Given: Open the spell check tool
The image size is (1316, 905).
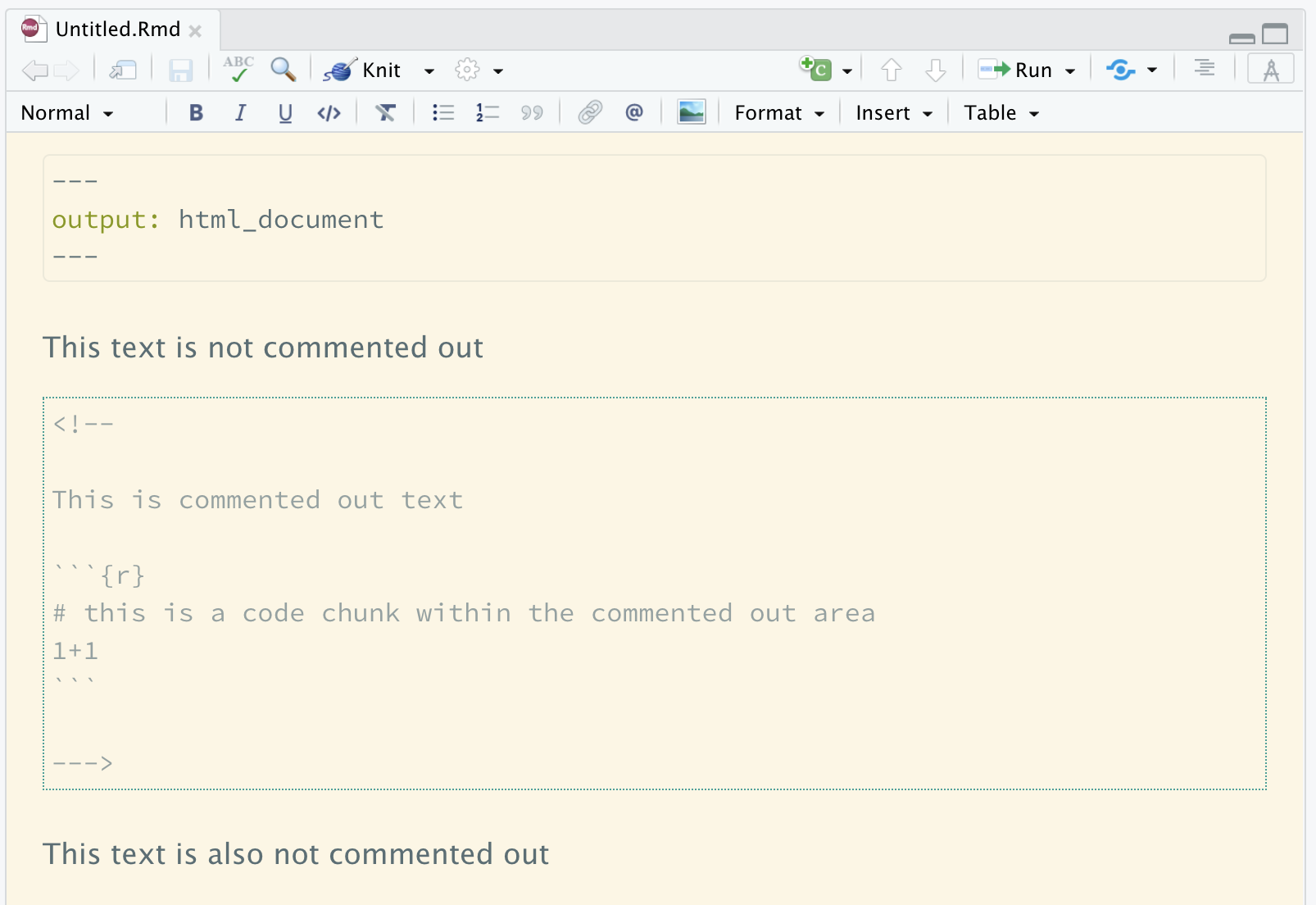Looking at the screenshot, I should [x=238, y=70].
